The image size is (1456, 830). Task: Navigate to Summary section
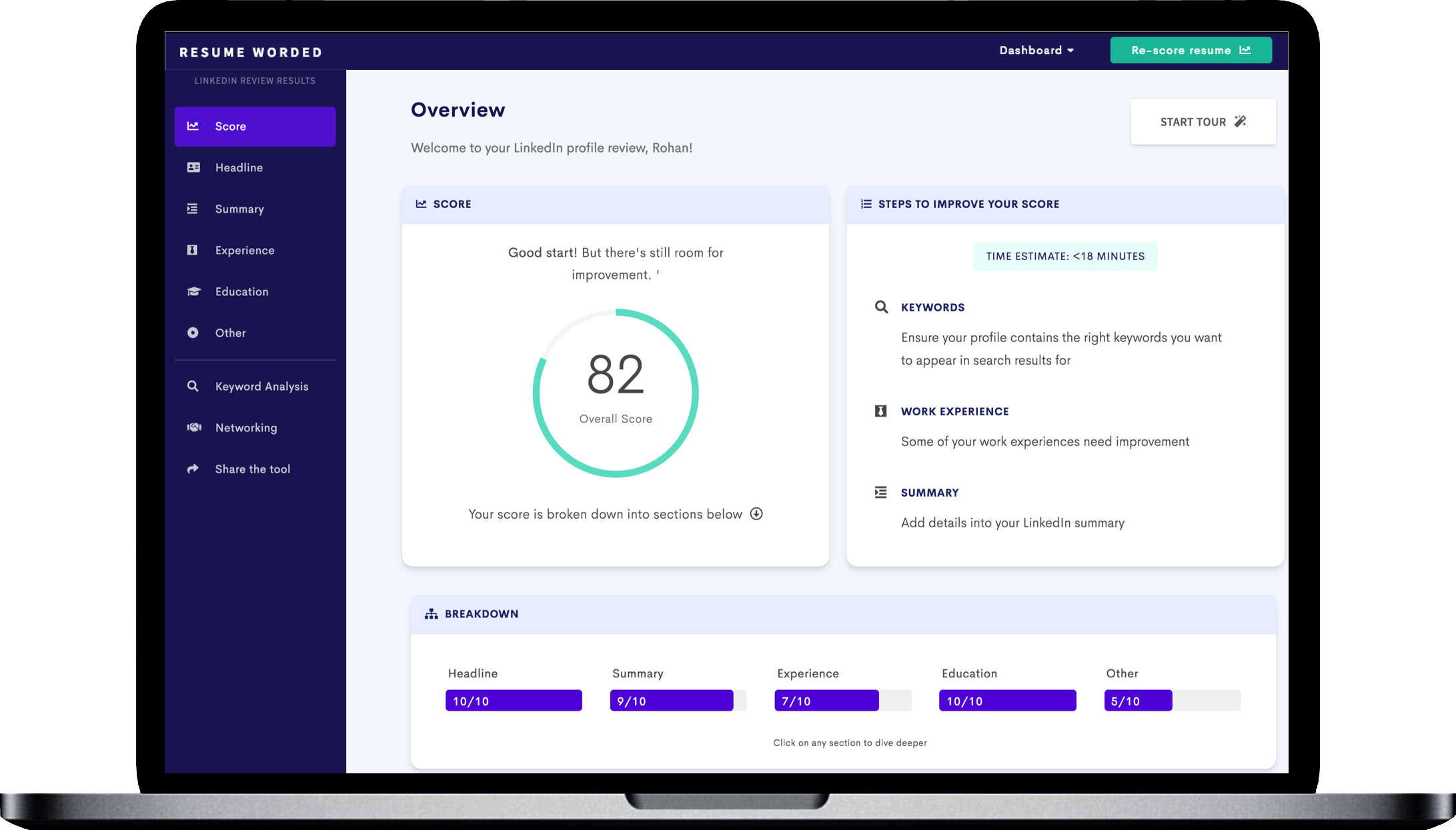pyautogui.click(x=240, y=209)
